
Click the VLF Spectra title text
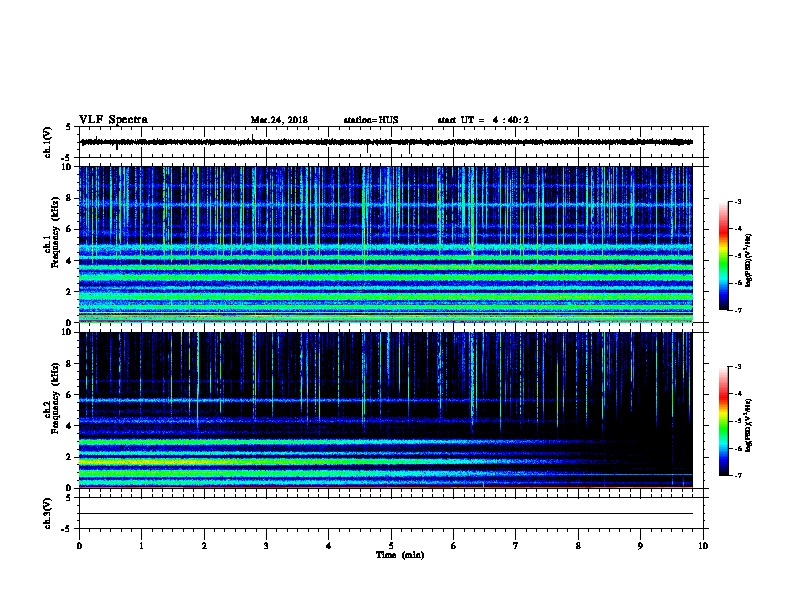113,120
